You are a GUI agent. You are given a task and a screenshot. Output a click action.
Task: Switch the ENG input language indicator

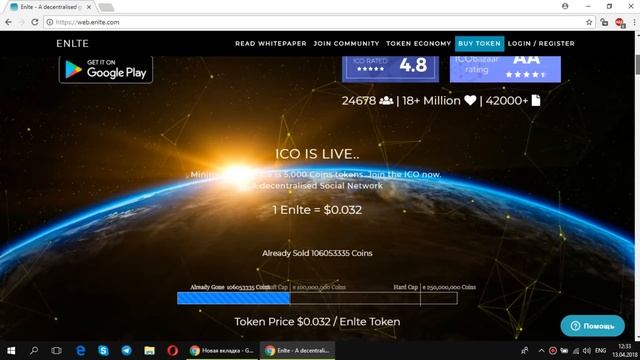(600, 351)
